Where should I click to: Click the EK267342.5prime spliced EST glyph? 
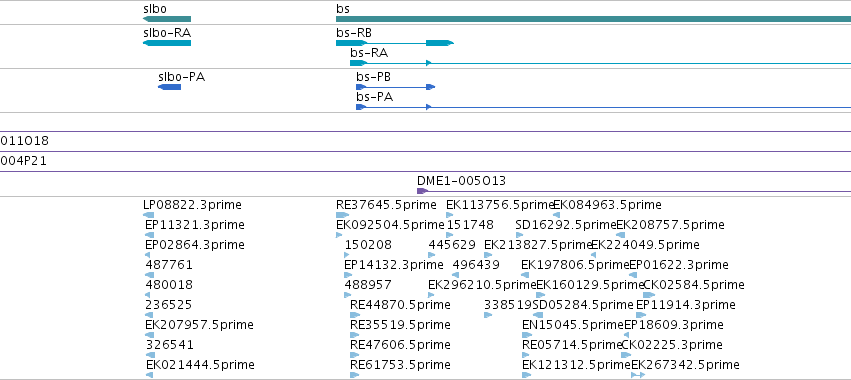(638, 375)
